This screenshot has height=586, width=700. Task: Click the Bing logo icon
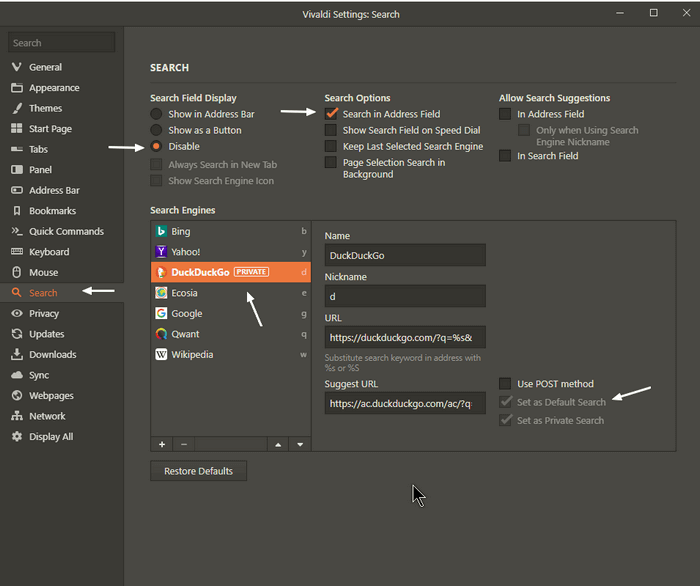pos(161,231)
